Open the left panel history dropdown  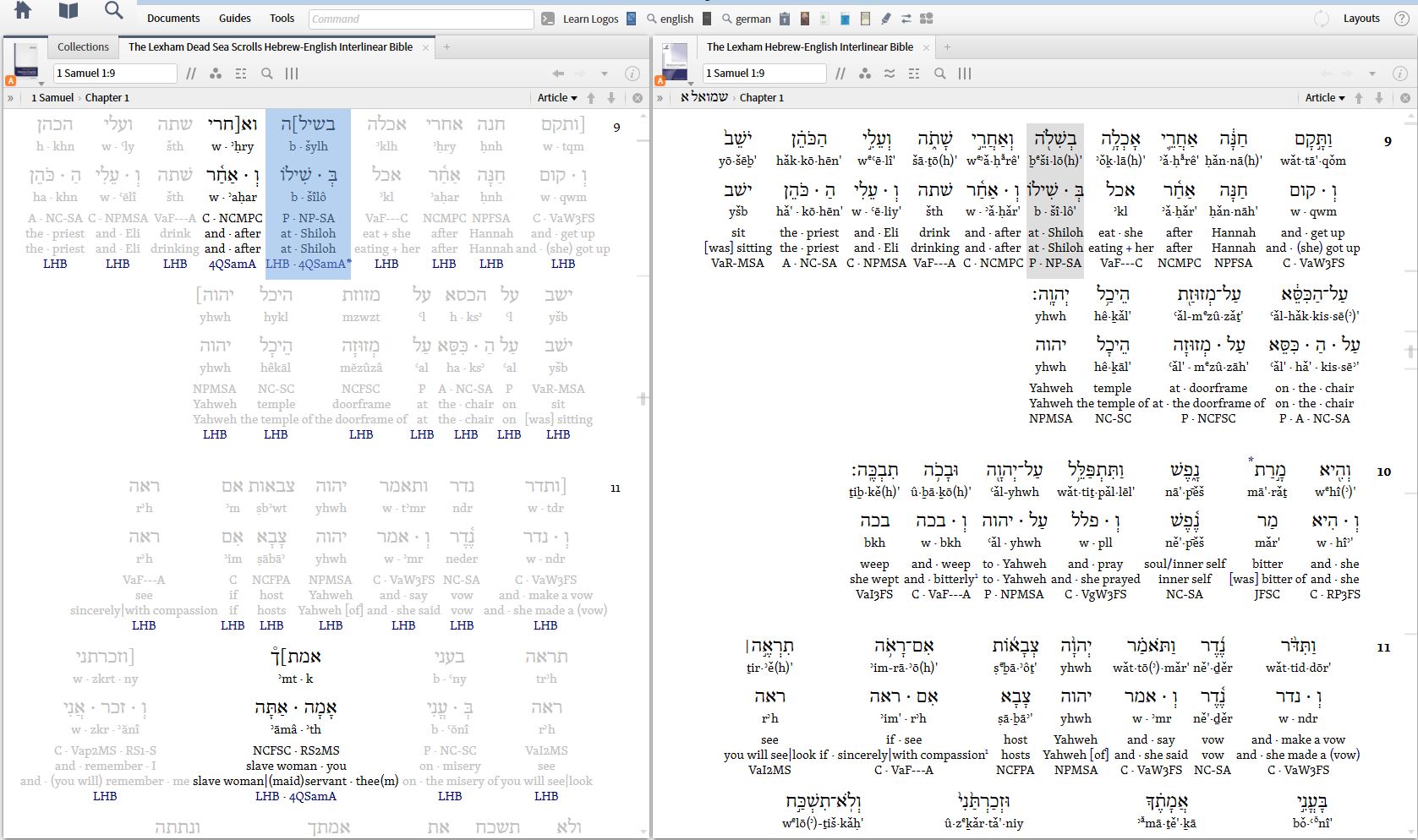(605, 74)
